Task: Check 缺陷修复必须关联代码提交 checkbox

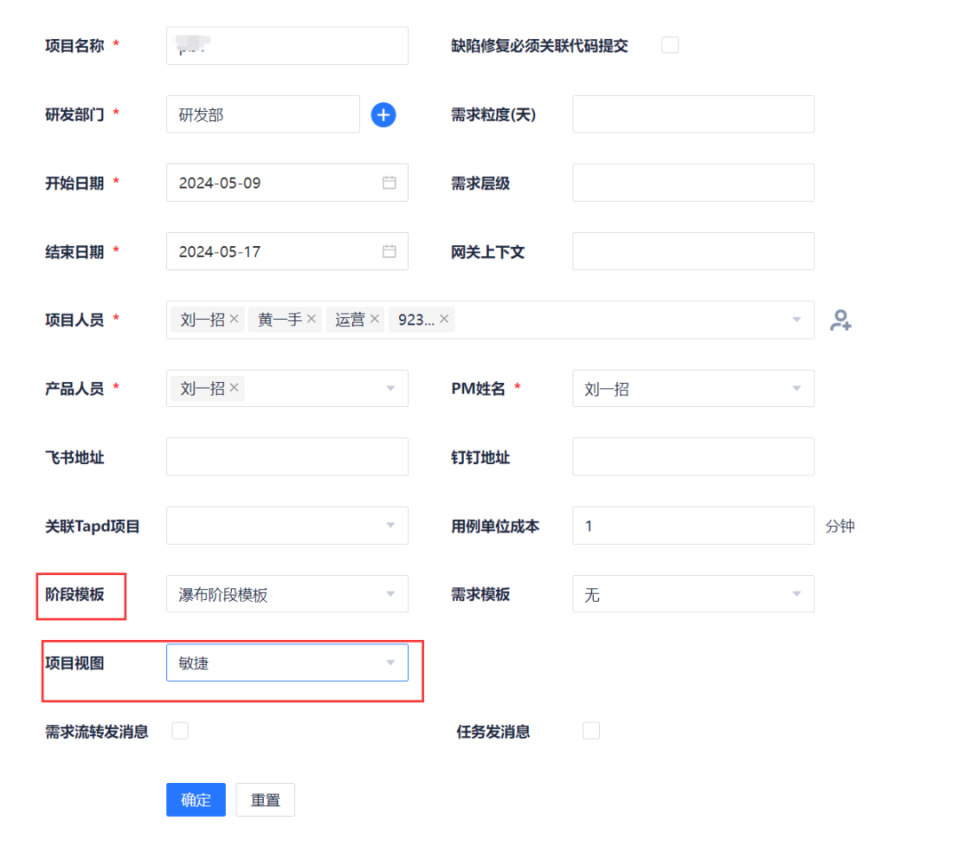Action: click(x=670, y=45)
